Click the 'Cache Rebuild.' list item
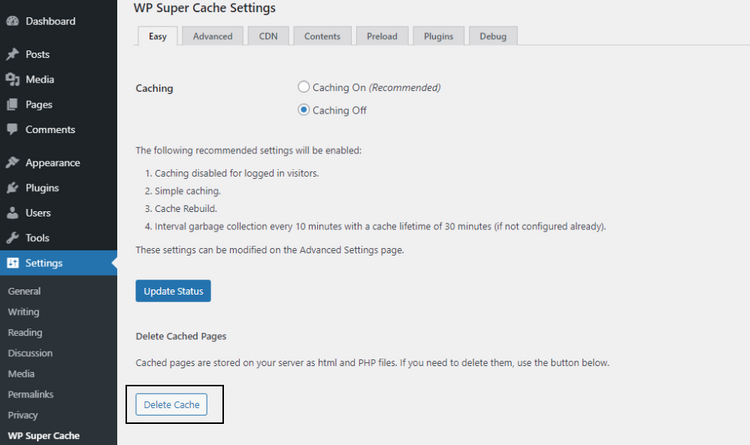 pyautogui.click(x=186, y=209)
